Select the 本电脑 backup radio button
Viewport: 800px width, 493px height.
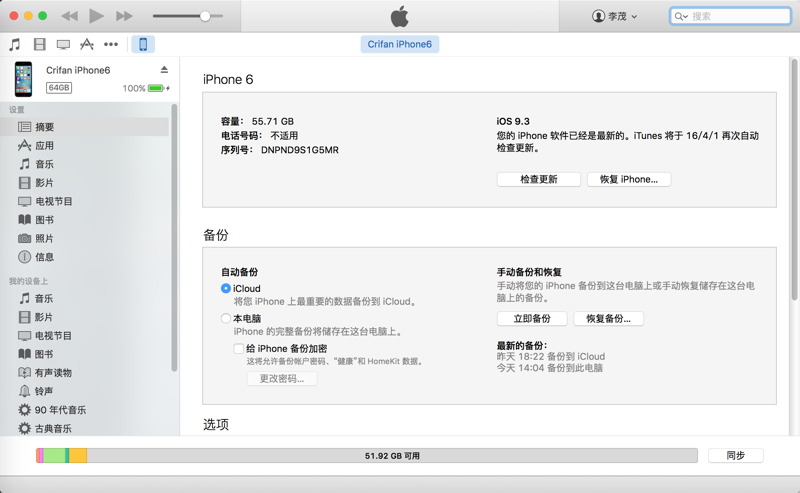226,318
